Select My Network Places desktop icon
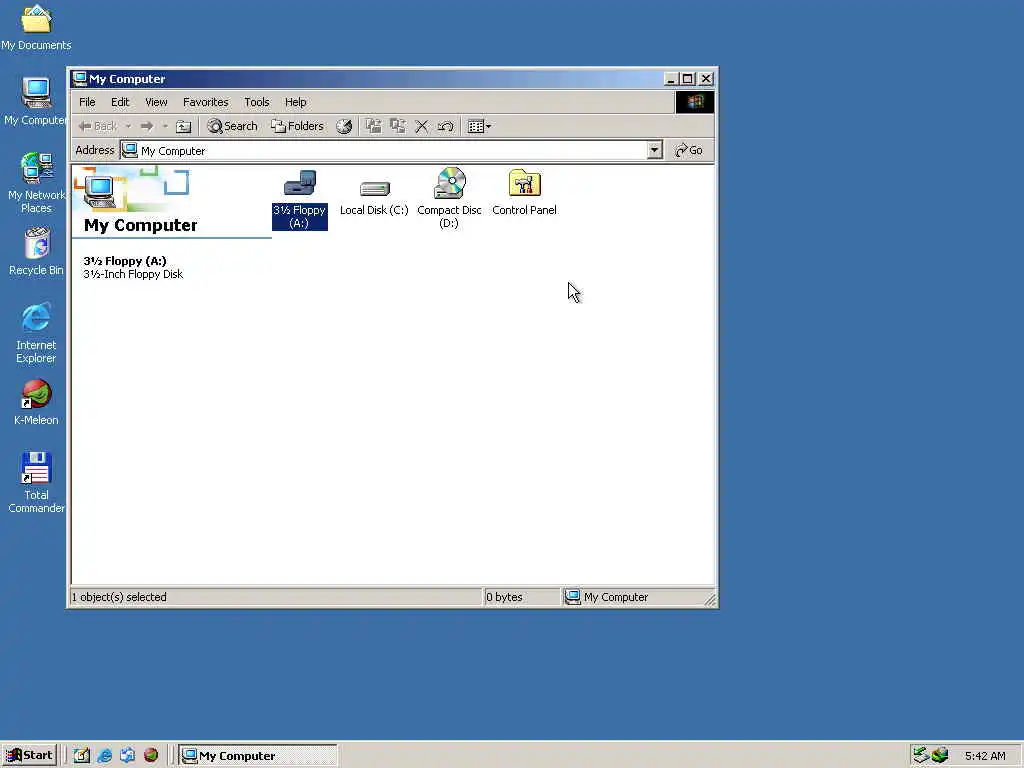1024x768 pixels. [36, 183]
